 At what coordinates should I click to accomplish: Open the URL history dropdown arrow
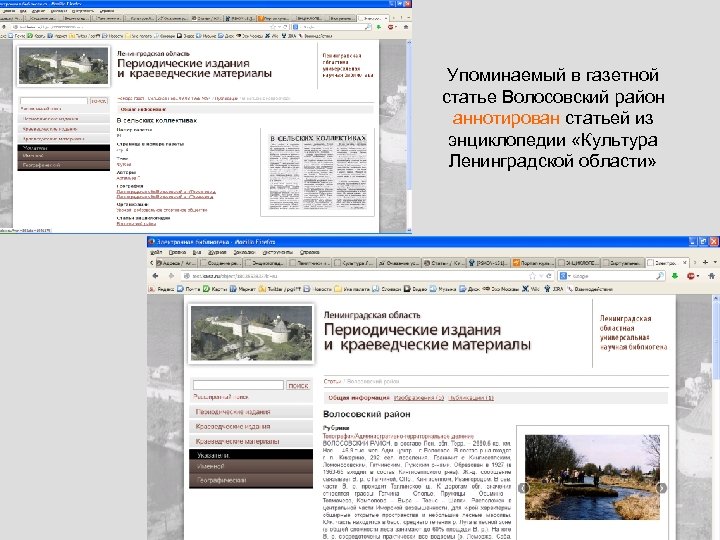(x=542, y=276)
